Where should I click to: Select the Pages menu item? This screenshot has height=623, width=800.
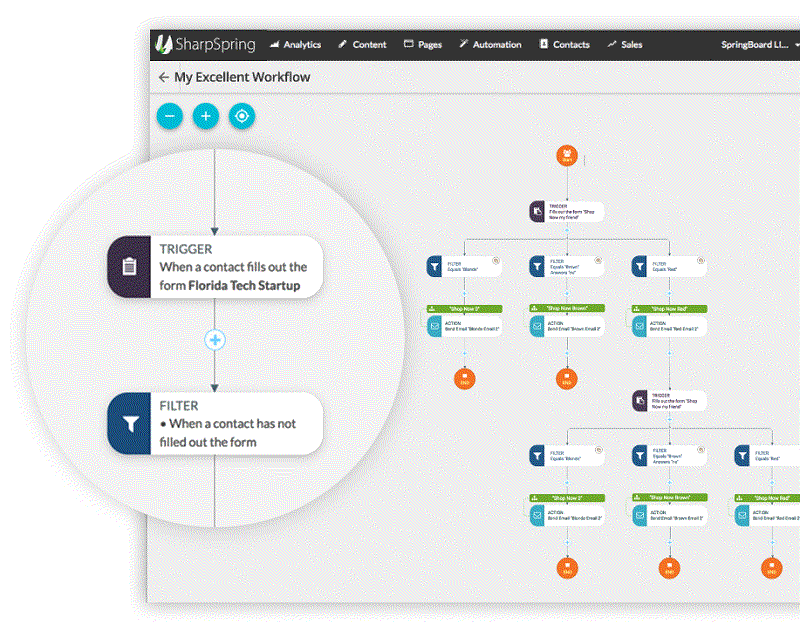[x=423, y=45]
